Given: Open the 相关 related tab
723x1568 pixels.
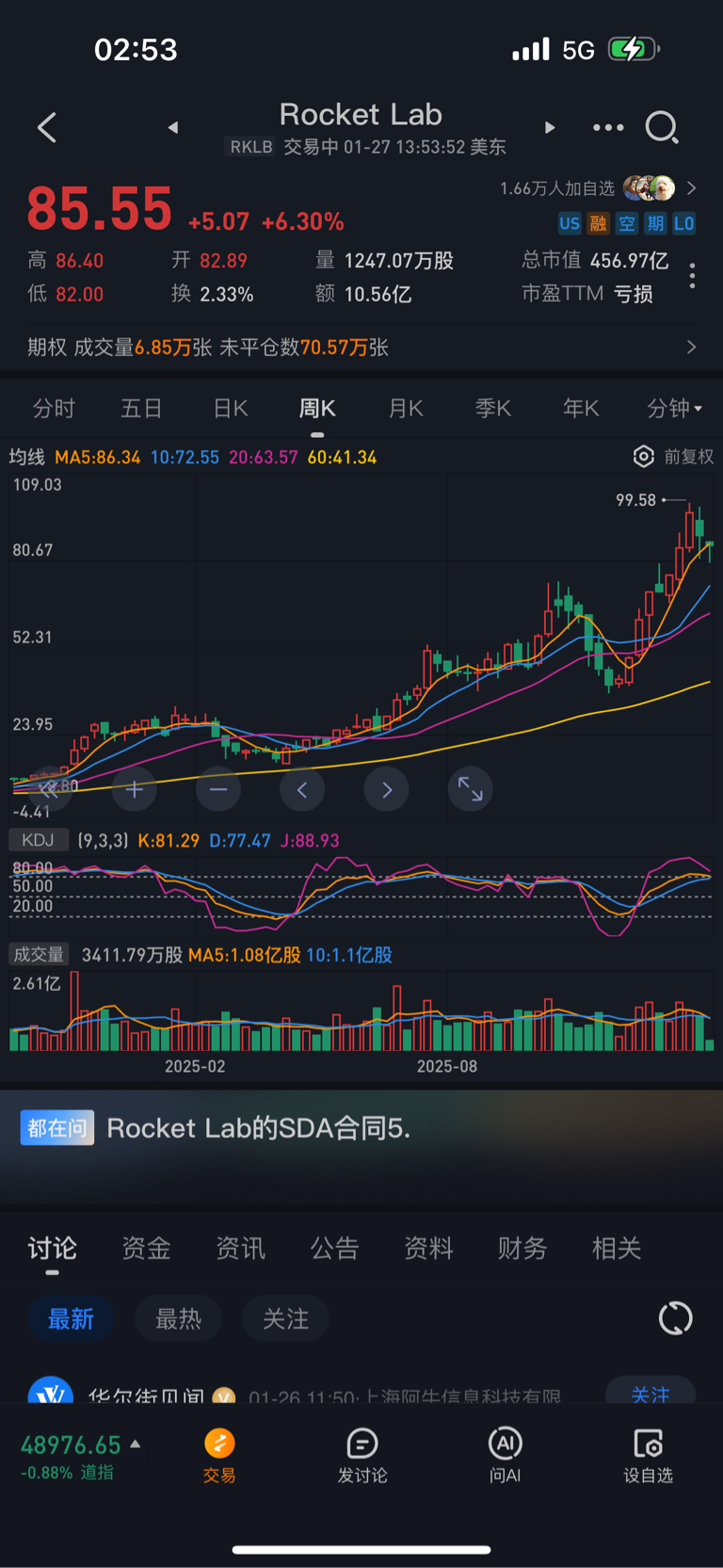Looking at the screenshot, I should [x=617, y=1249].
